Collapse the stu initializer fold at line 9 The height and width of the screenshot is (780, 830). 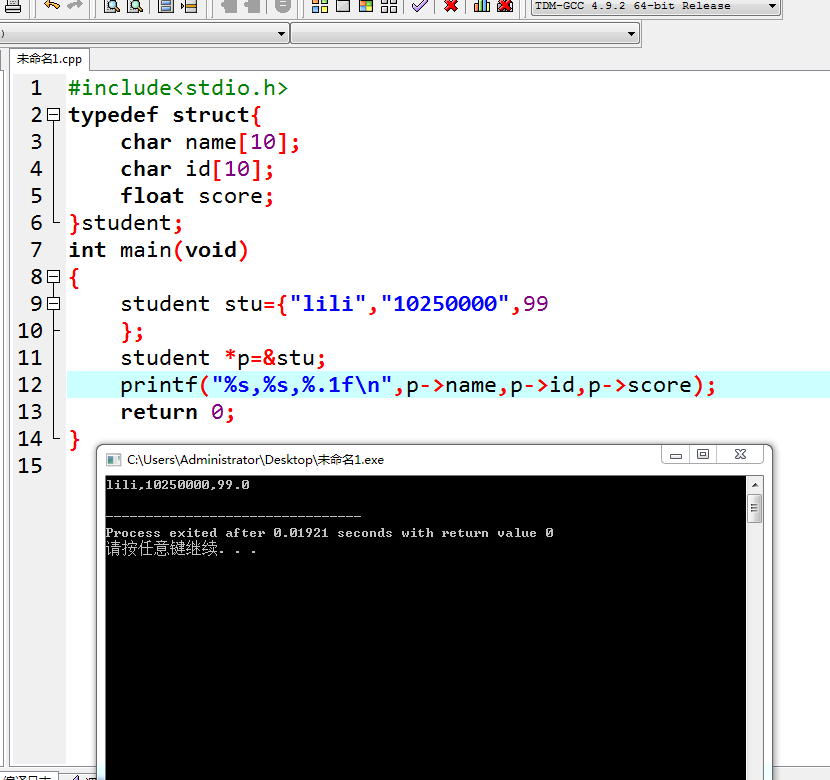[53, 303]
